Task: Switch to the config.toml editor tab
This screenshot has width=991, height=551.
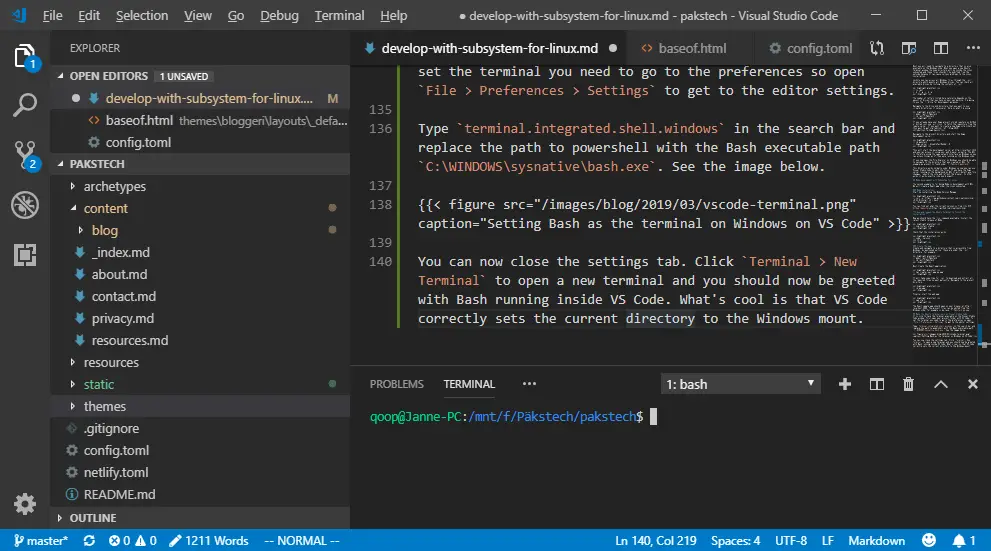Action: [811, 48]
